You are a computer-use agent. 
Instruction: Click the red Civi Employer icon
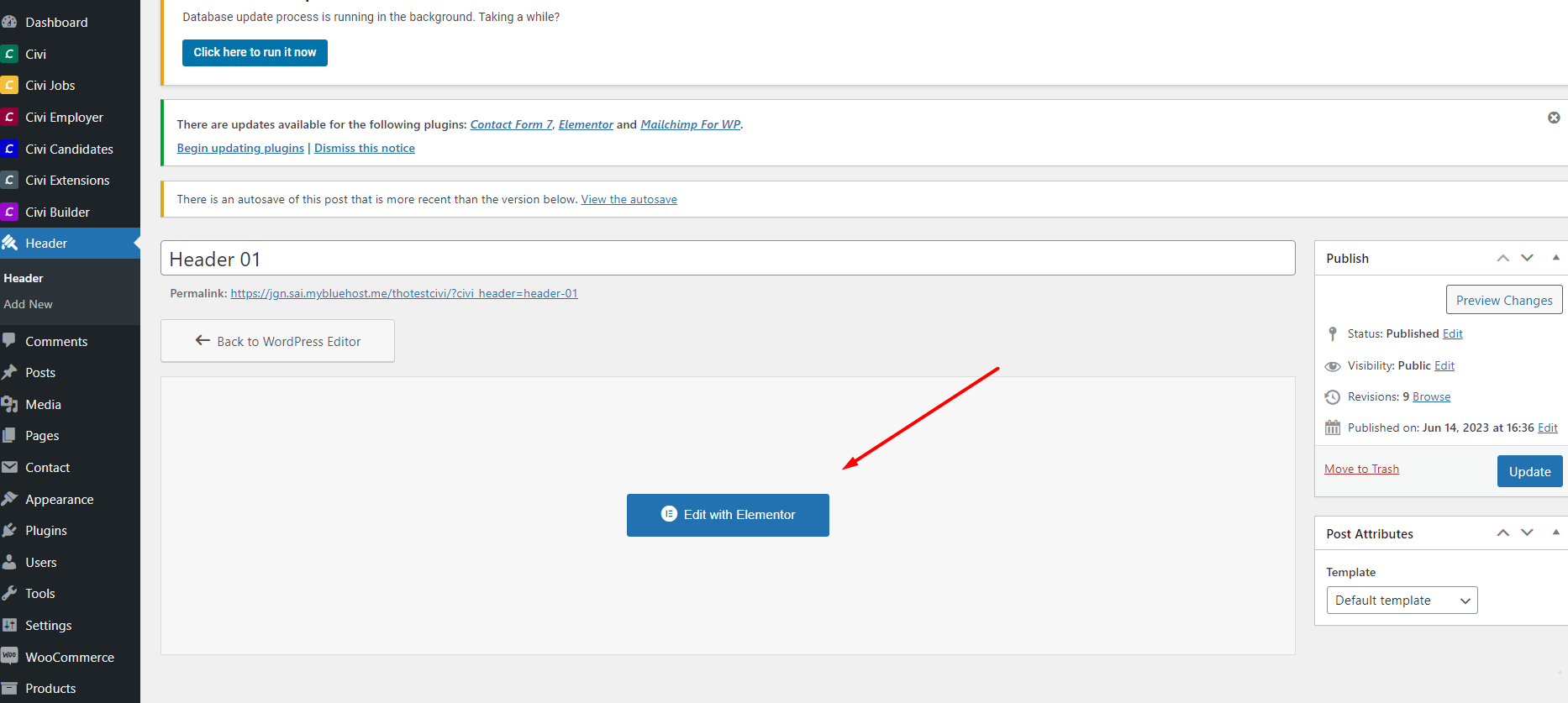pos(9,117)
